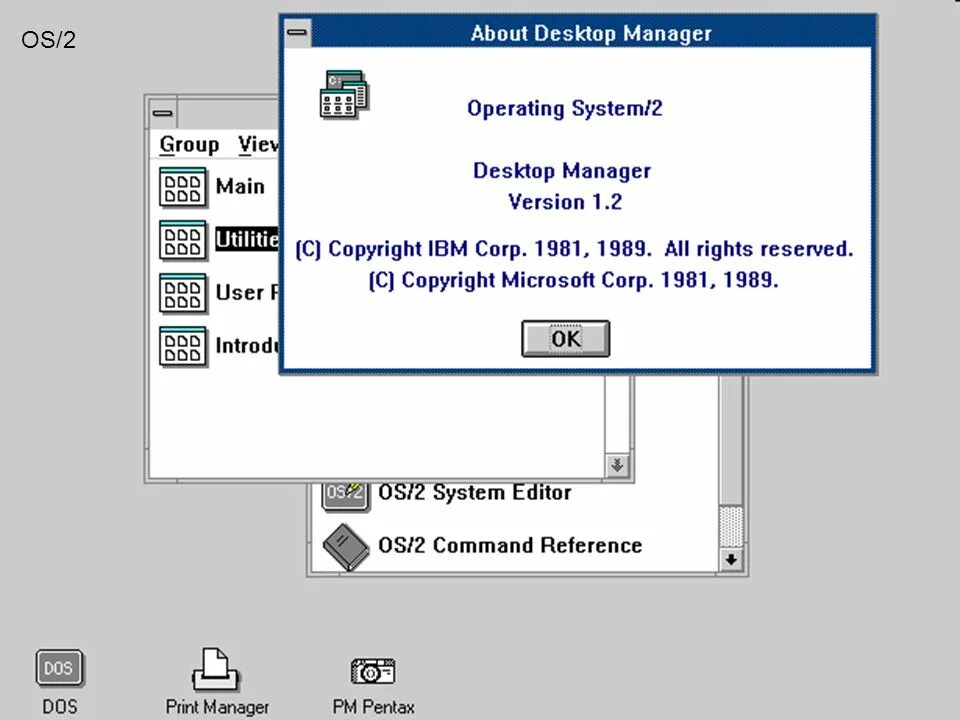960x720 pixels.
Task: Click the User group label text
Action: pyautogui.click(x=247, y=292)
